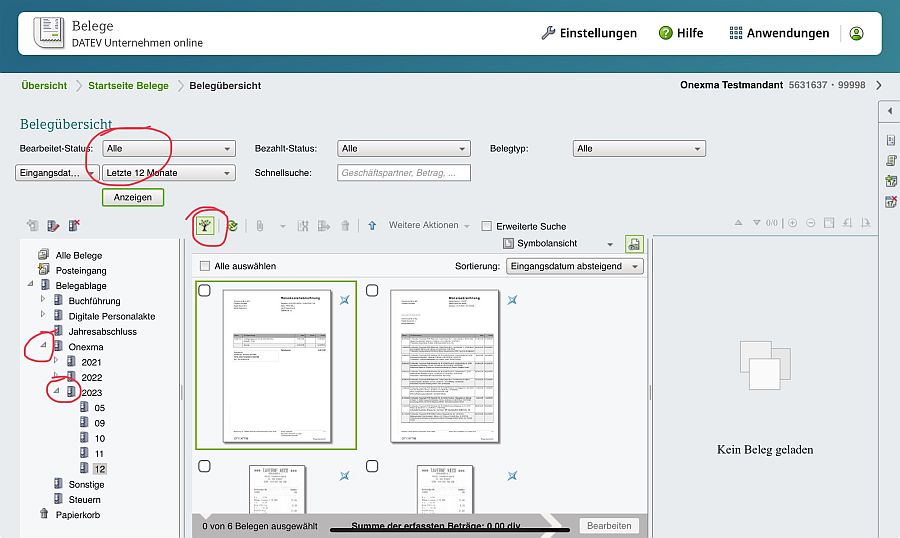Click the rotate right icon in viewer
The height and width of the screenshot is (538, 900).
click(866, 223)
